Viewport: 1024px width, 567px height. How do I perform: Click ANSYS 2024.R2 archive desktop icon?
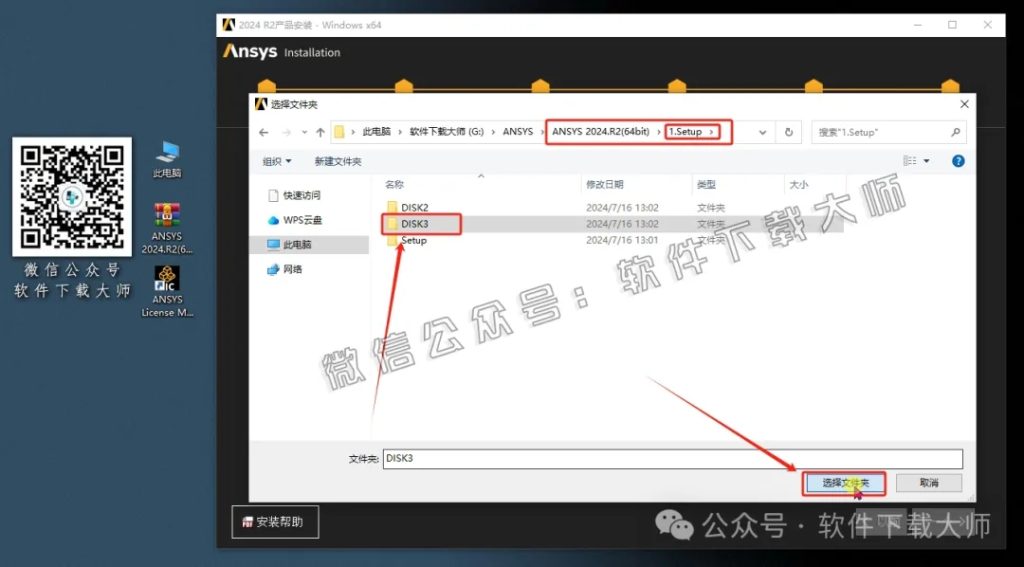tap(167, 229)
